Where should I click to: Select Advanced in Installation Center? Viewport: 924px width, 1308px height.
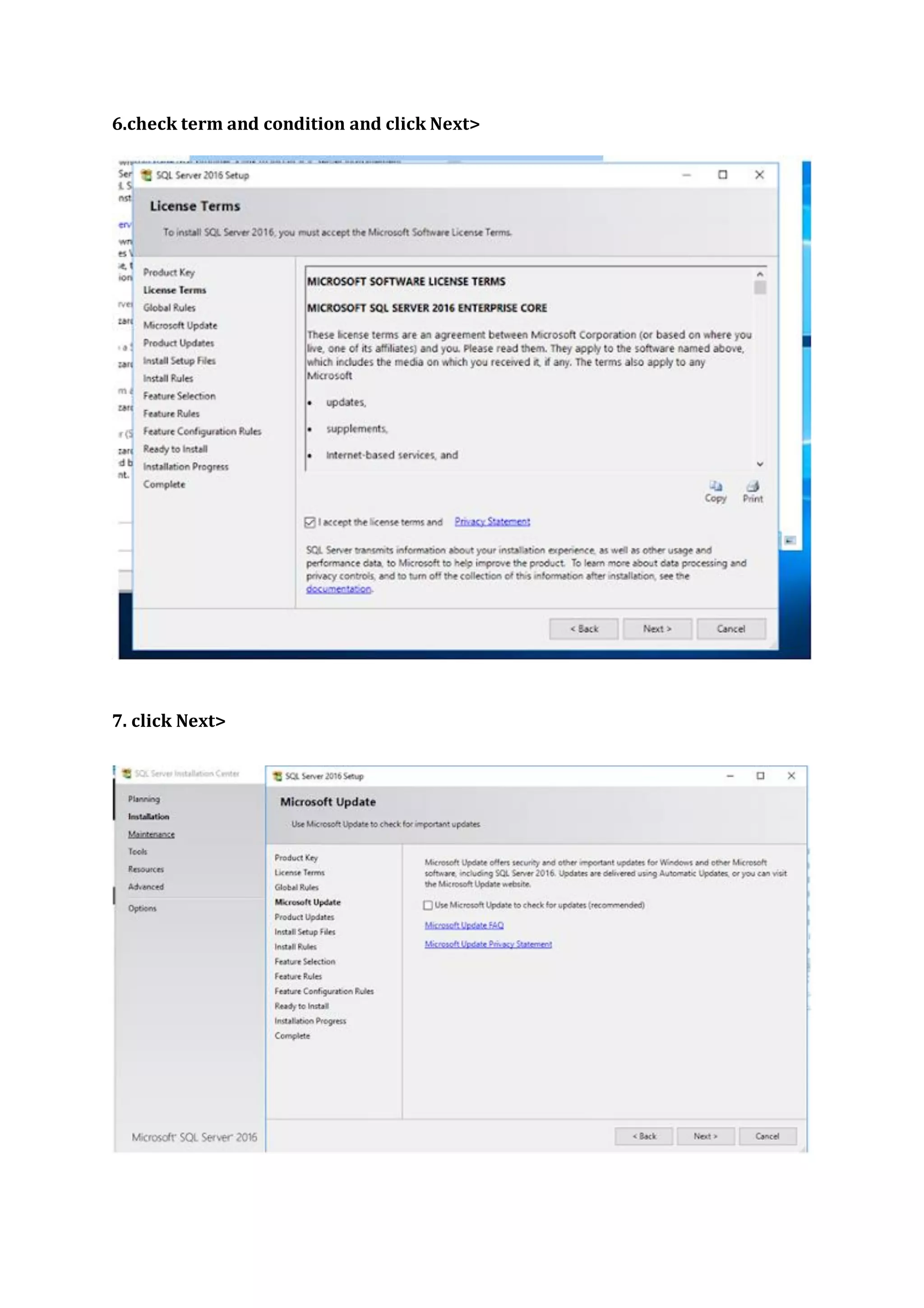pos(146,887)
